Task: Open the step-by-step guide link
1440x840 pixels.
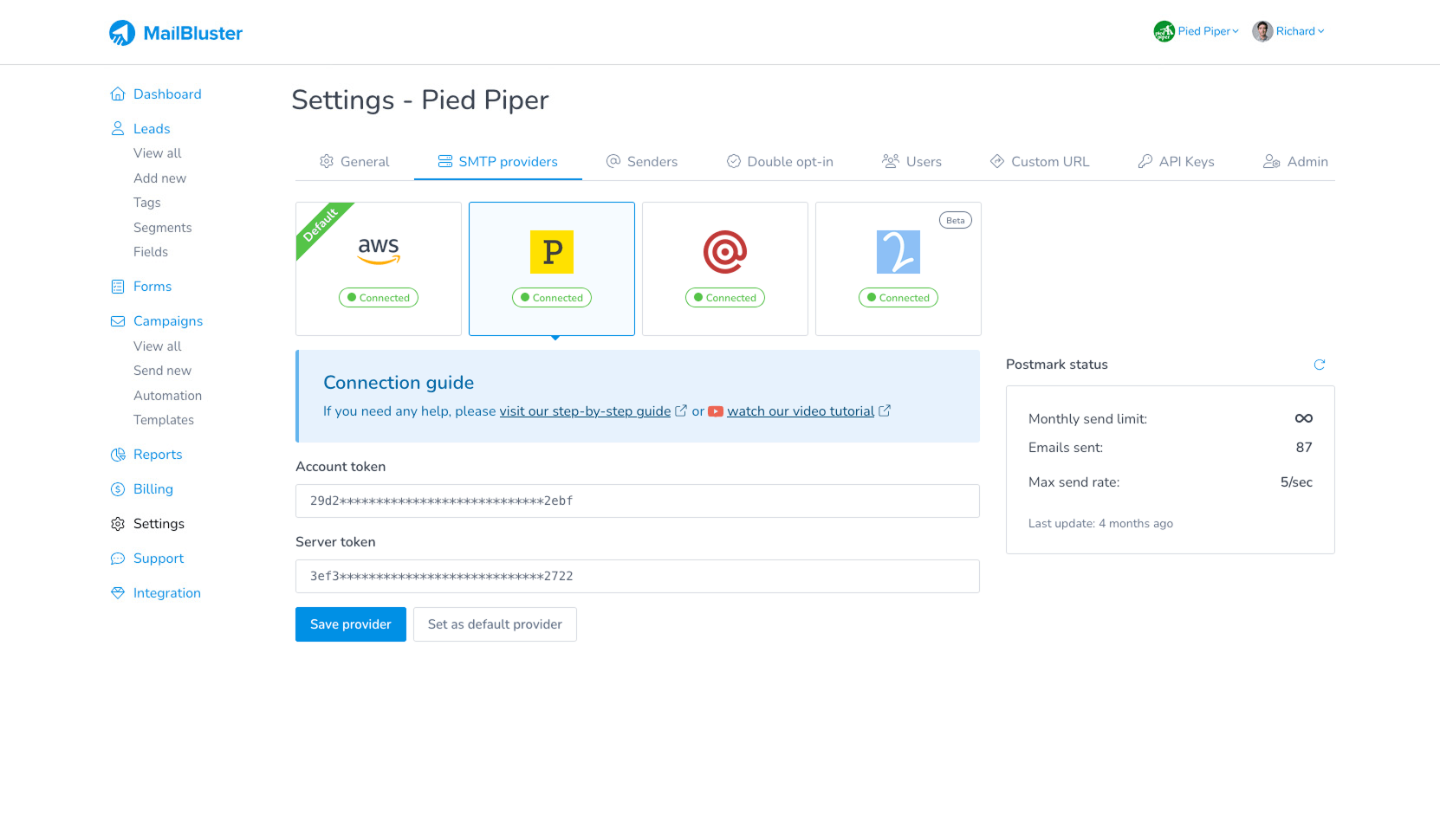Action: [x=585, y=411]
